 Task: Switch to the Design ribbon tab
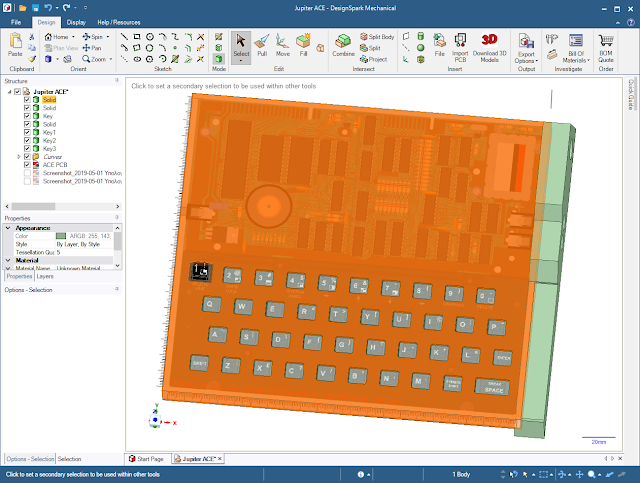pos(46,22)
